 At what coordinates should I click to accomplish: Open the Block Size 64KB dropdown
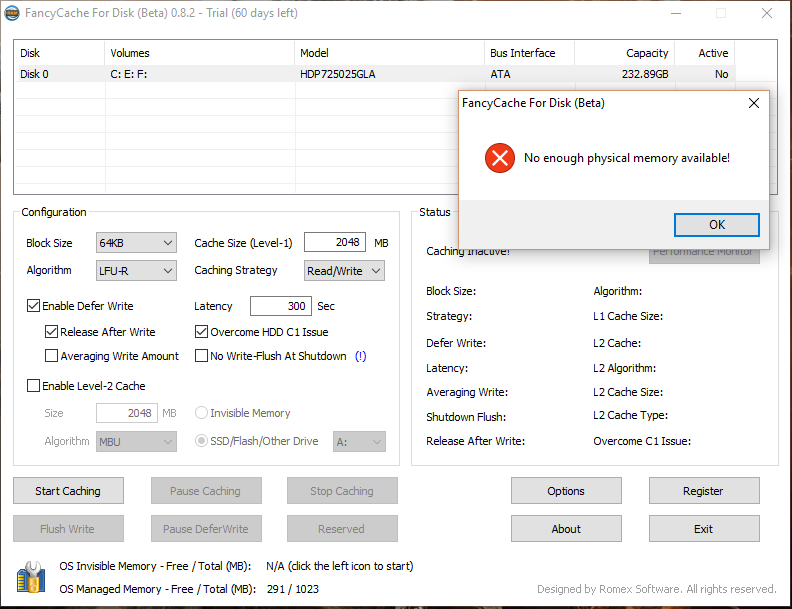click(x=136, y=243)
